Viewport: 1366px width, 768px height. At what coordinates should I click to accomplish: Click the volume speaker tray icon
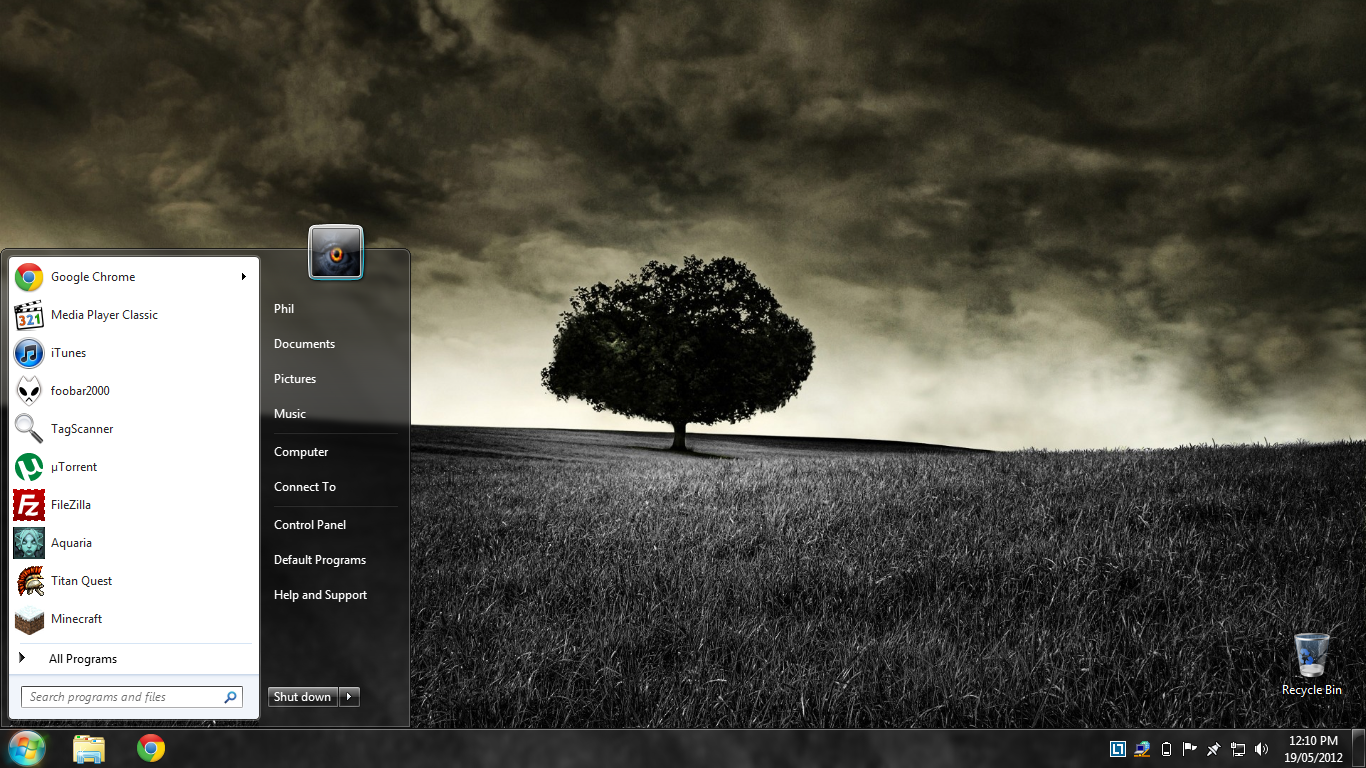coord(1261,749)
